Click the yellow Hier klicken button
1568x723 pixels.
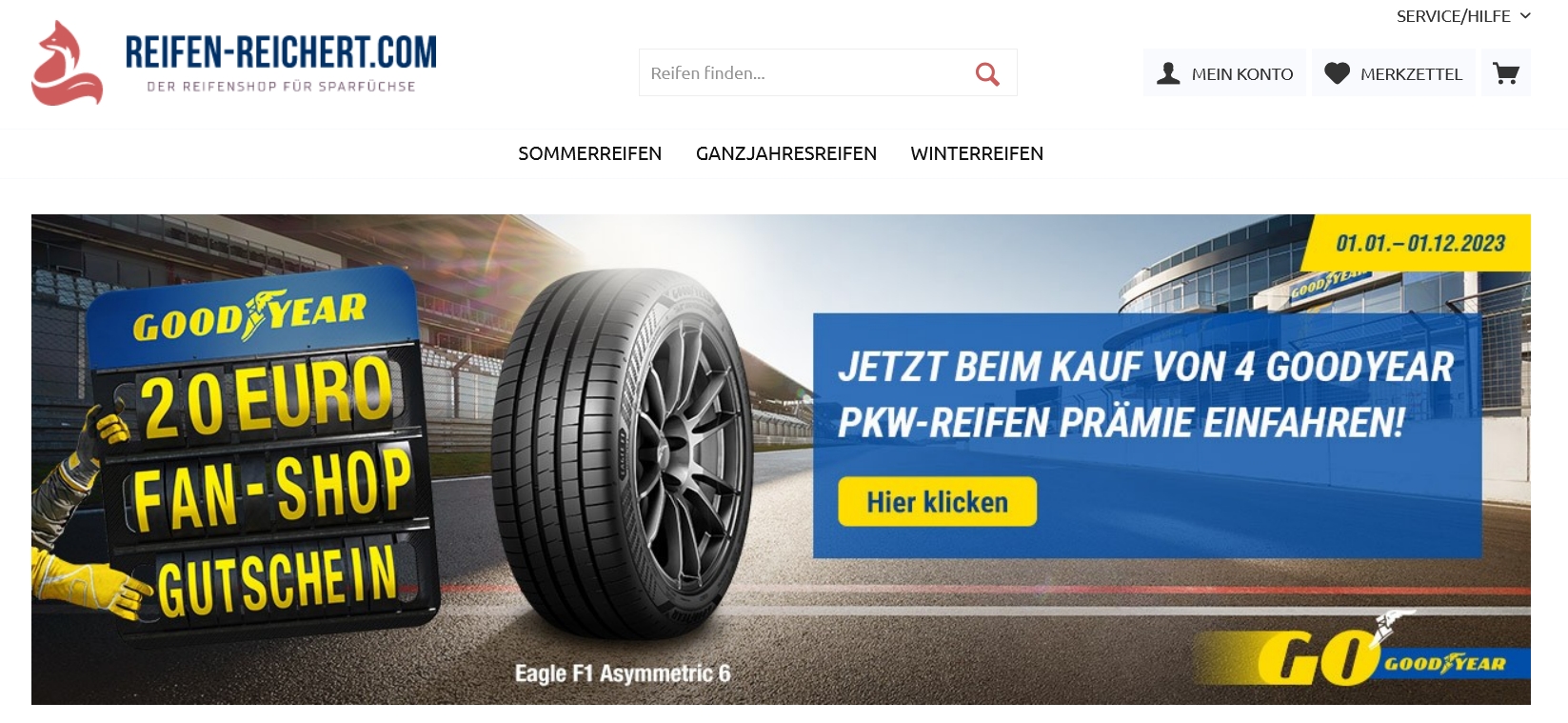(937, 501)
